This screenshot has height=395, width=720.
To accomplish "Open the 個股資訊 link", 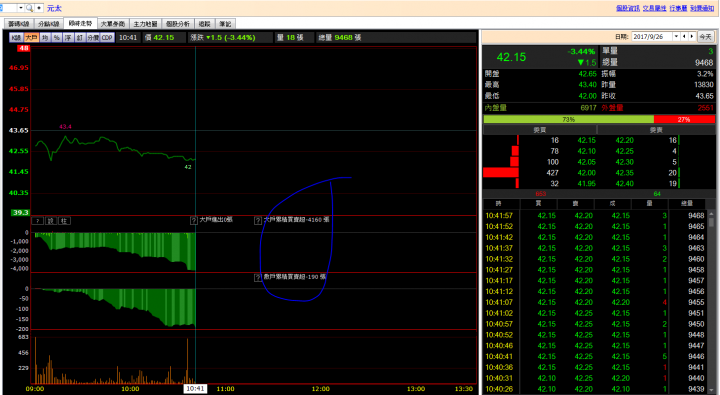I will pos(628,8).
